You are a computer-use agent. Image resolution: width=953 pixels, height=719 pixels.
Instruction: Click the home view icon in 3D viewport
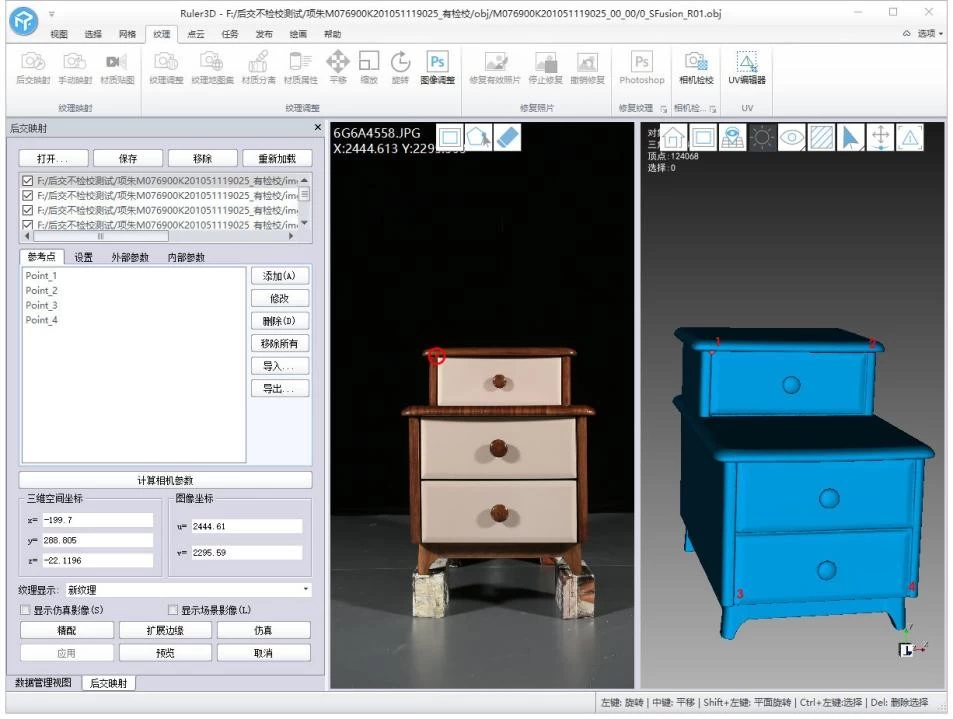click(673, 138)
